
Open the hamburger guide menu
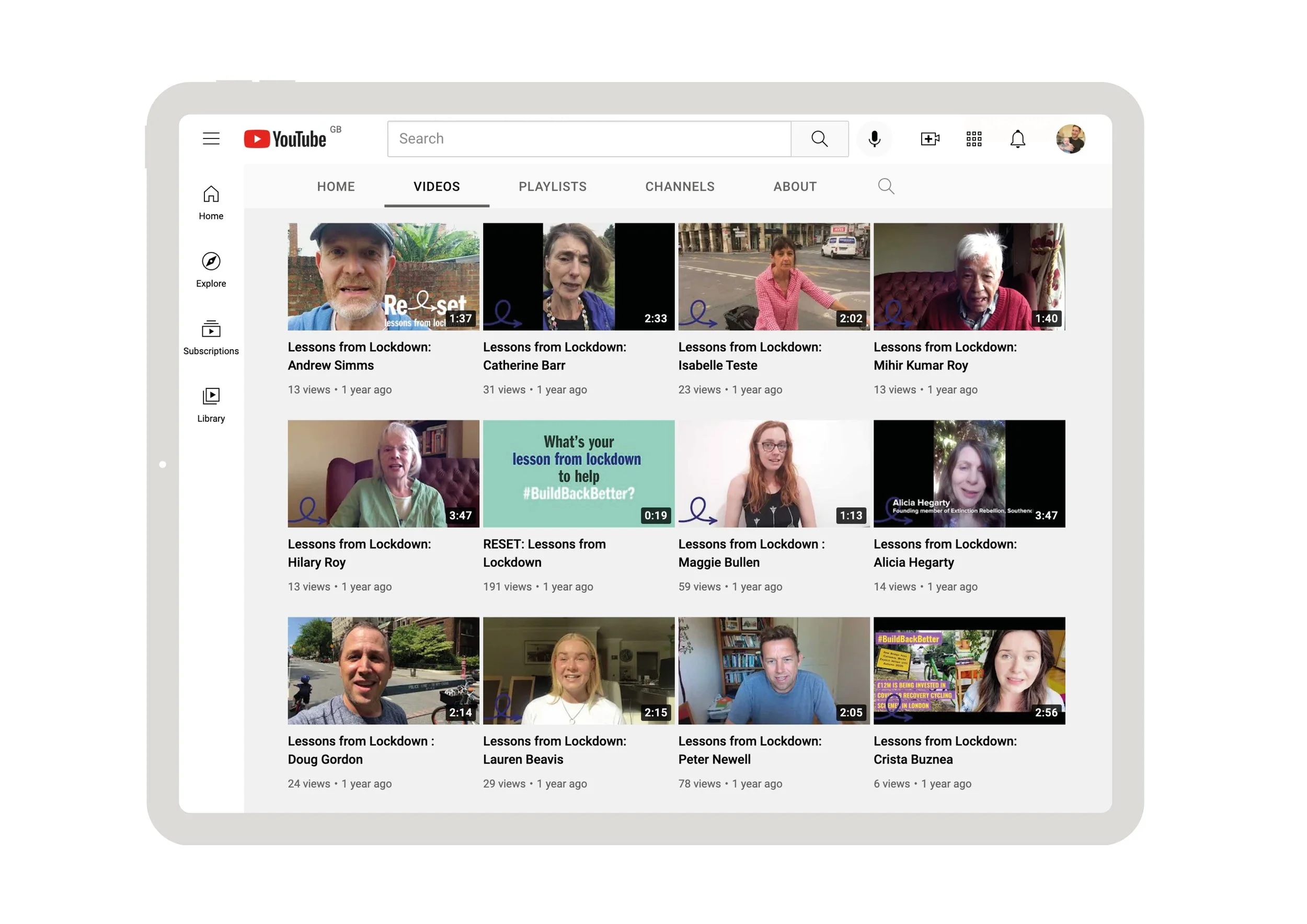pyautogui.click(x=211, y=138)
